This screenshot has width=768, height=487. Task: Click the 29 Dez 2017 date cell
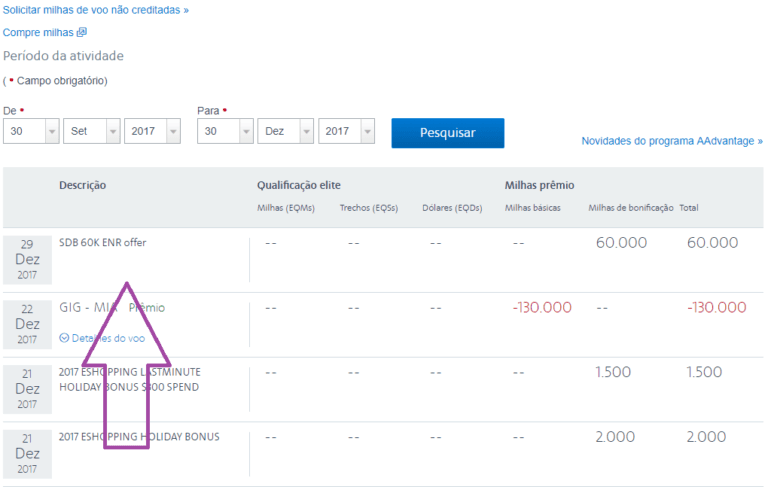click(27, 259)
